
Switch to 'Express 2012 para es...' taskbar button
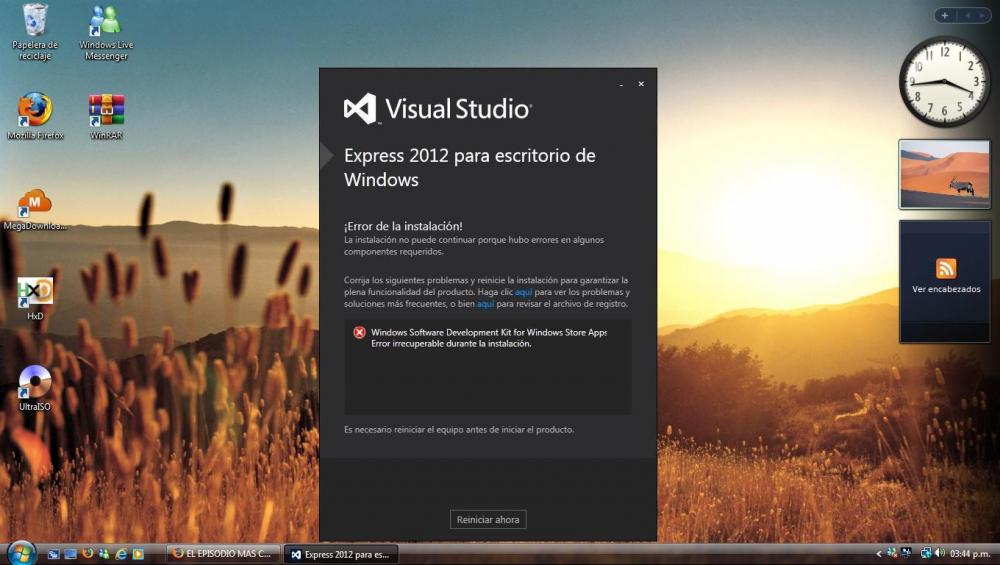click(341, 554)
